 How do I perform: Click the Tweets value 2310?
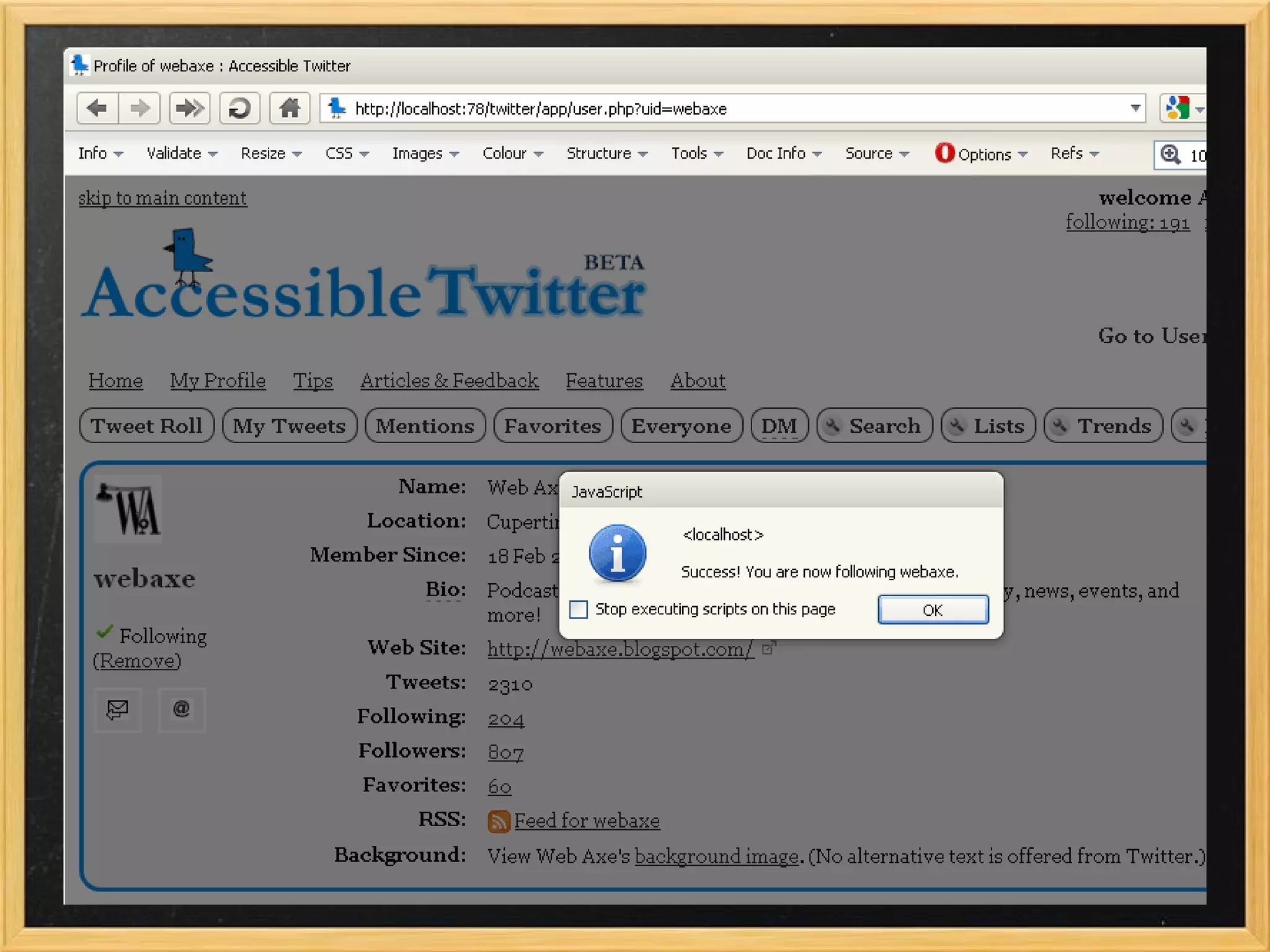click(510, 684)
